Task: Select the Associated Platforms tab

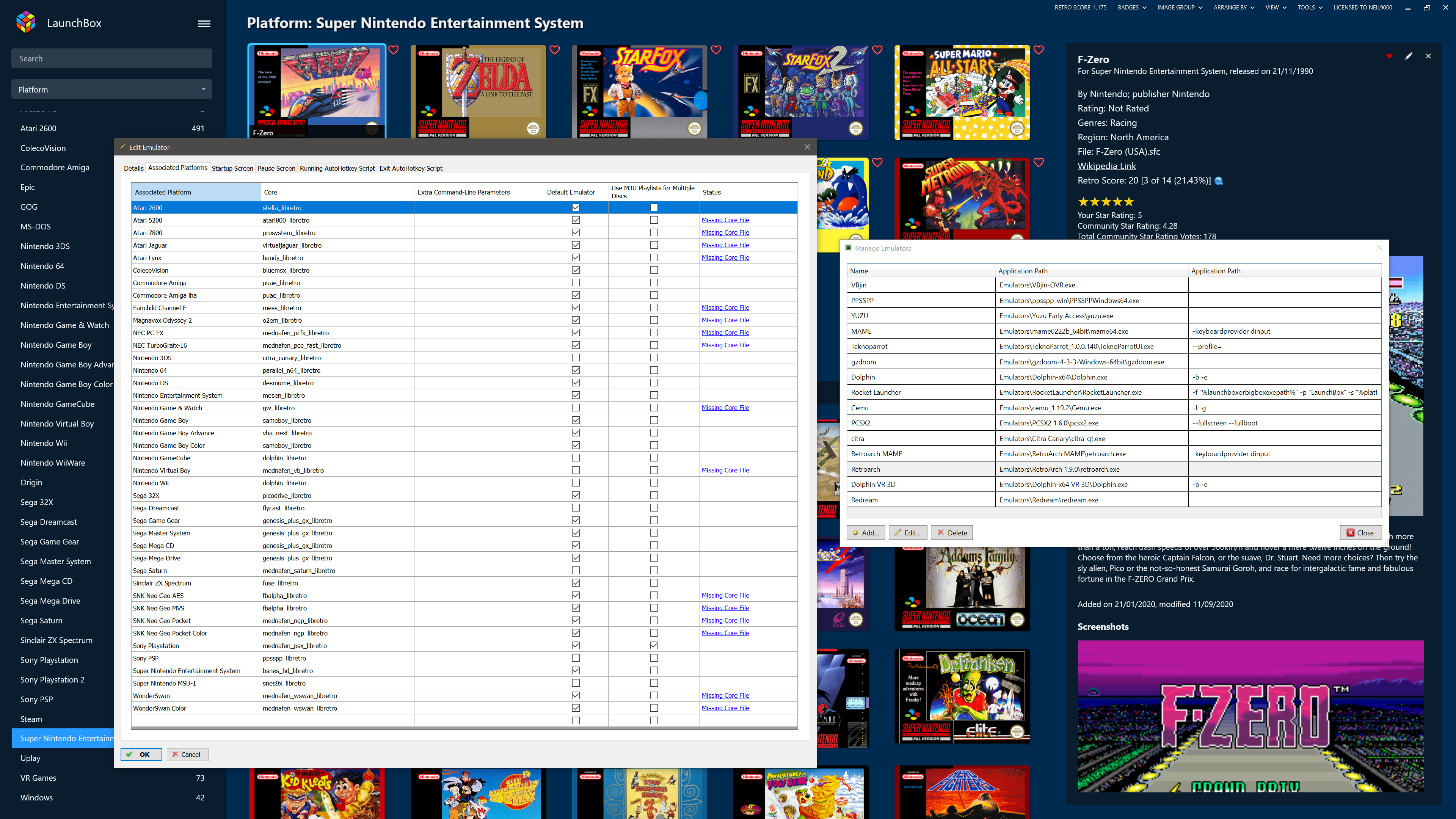Action: click(177, 168)
